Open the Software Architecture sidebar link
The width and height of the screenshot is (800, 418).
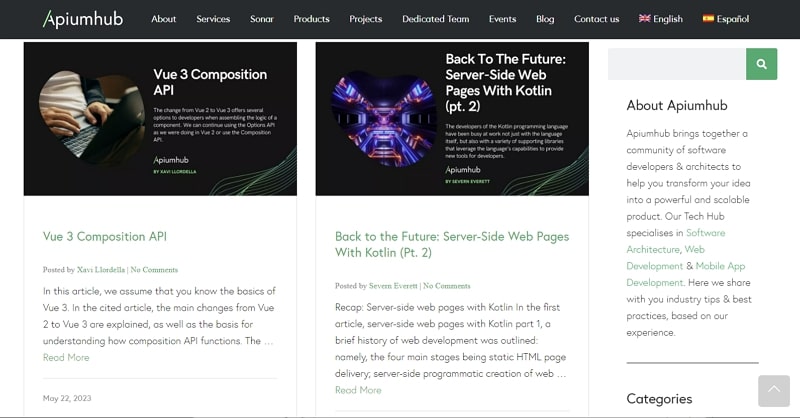[x=676, y=241]
